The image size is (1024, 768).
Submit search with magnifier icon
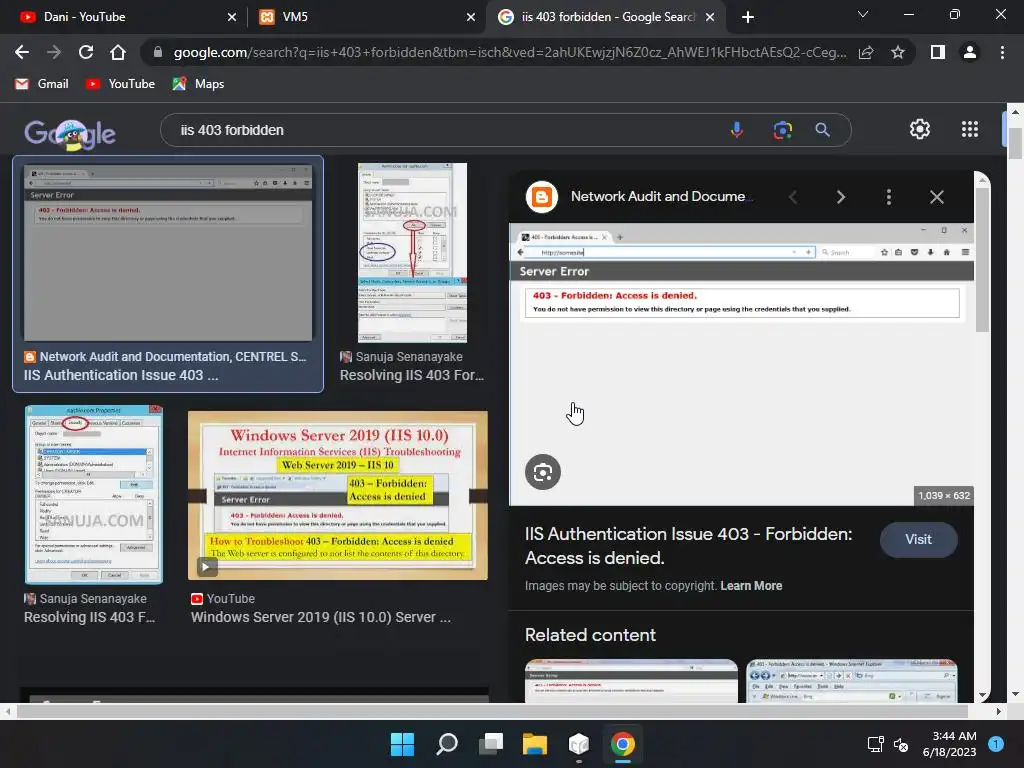[822, 130]
